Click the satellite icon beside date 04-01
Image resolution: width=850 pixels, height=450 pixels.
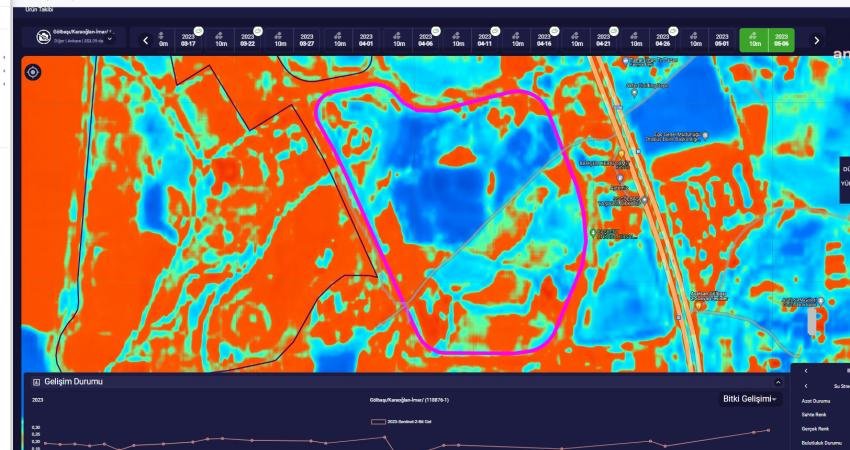(x=340, y=36)
